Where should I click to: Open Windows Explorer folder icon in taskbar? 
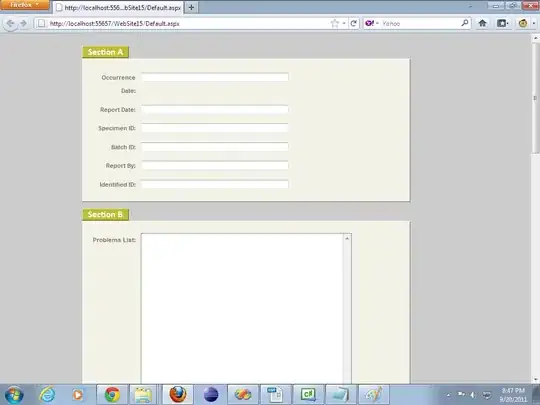[144, 395]
